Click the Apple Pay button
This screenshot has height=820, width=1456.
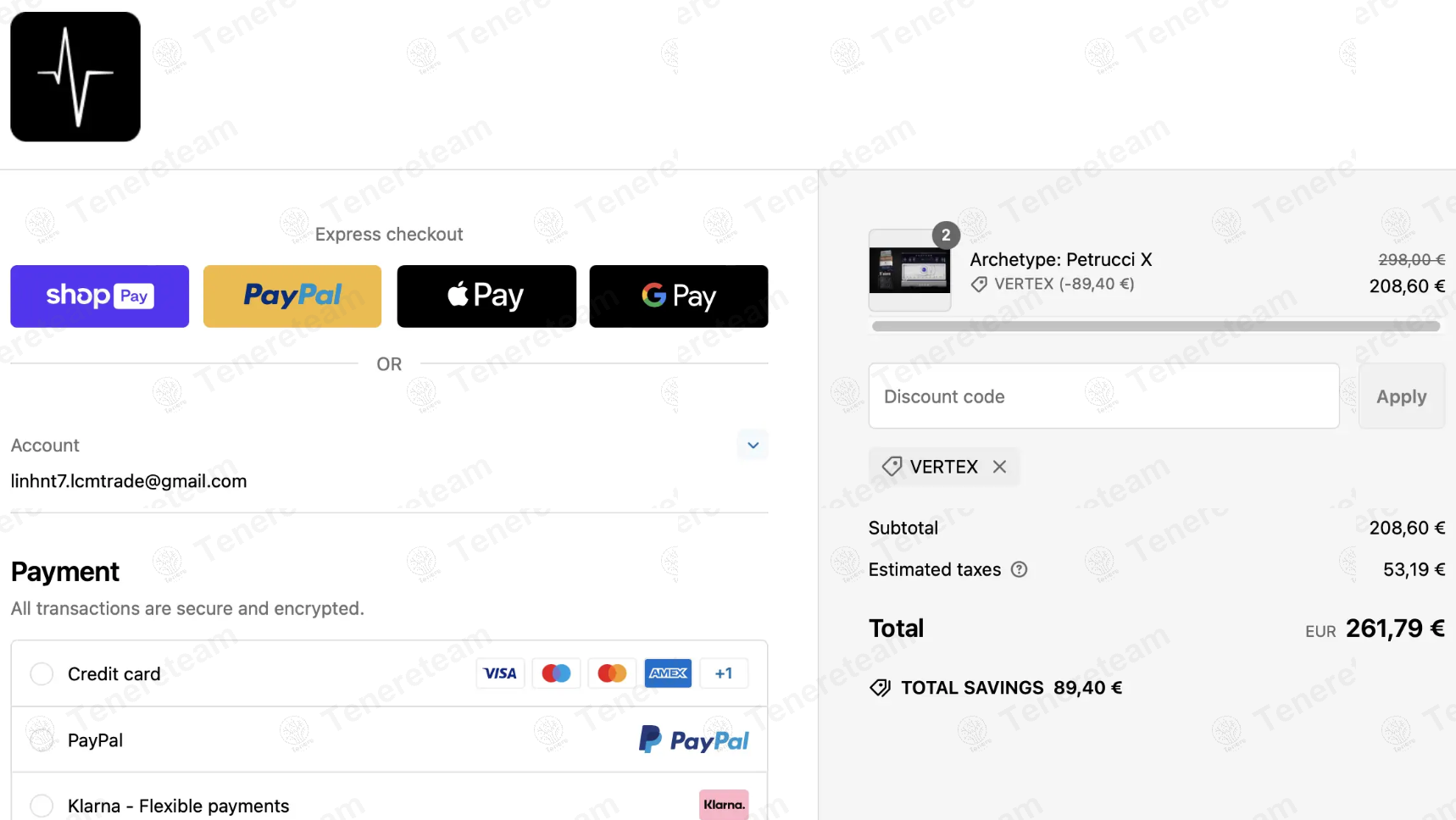[486, 296]
